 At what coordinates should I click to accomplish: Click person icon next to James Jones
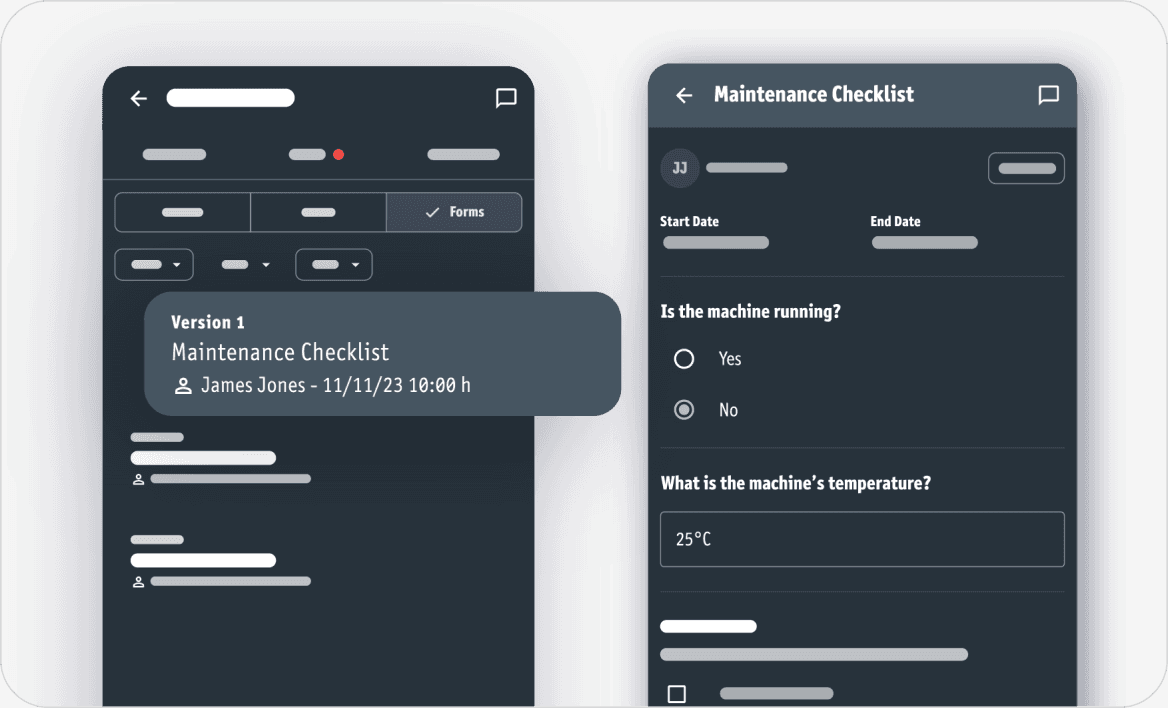pos(183,386)
